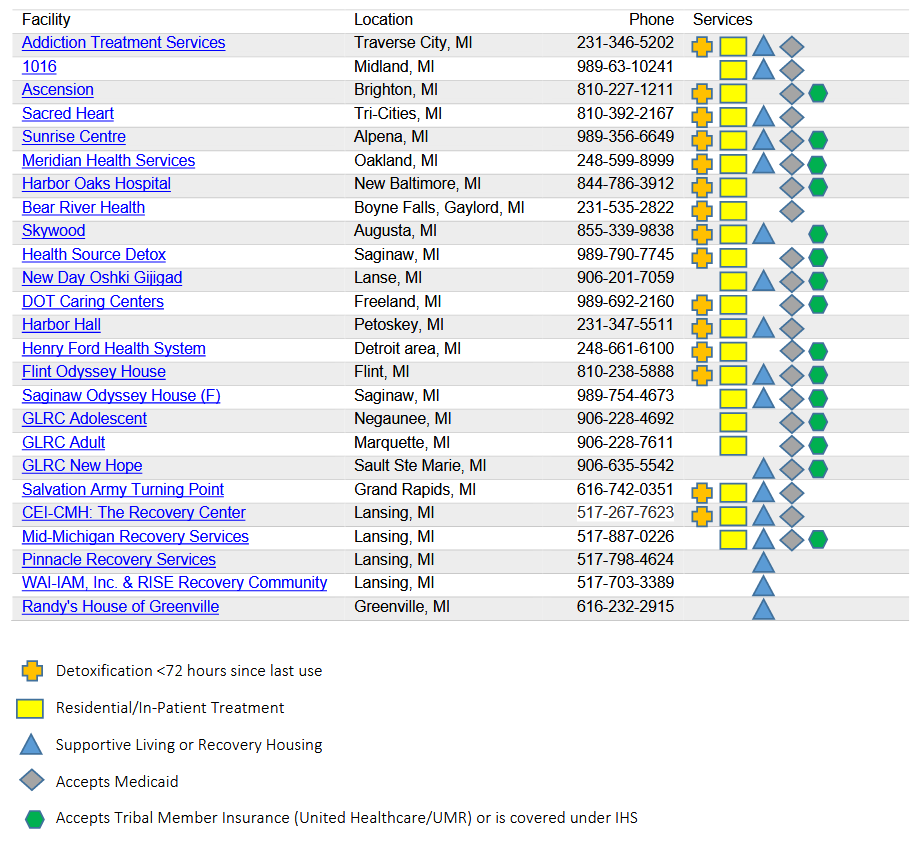Click the green hexagon for Mid-Michigan Recovery Services

click(818, 540)
